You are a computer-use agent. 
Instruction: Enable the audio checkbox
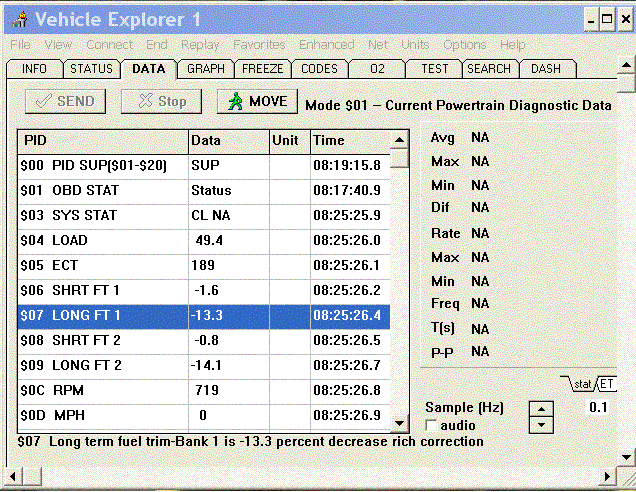tap(432, 426)
